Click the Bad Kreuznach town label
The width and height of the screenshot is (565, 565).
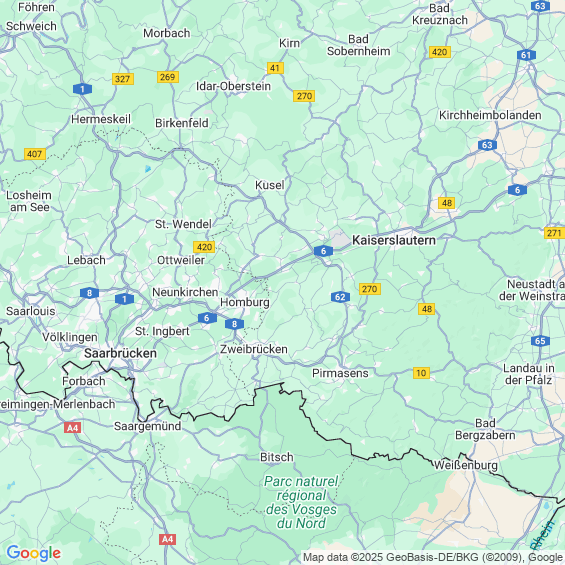(x=440, y=14)
